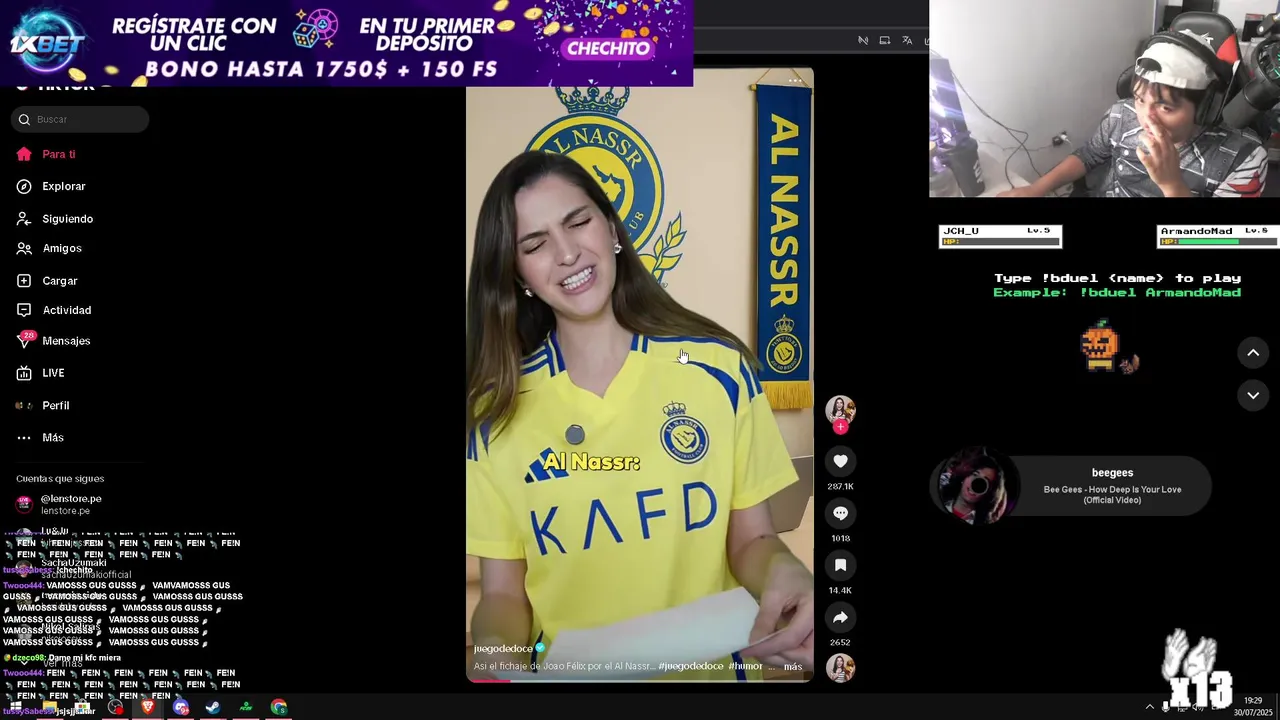The image size is (1280, 720).
Task: Click the 'Type !bduel <name> to play' text
Action: pyautogui.click(x=1117, y=278)
